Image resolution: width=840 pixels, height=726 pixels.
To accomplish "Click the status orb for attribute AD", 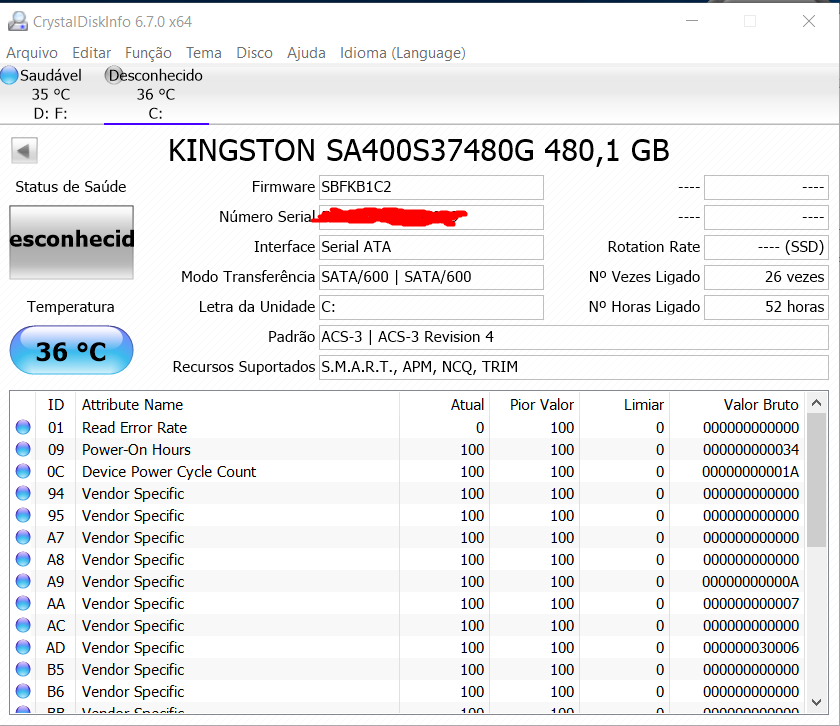I will (x=23, y=647).
